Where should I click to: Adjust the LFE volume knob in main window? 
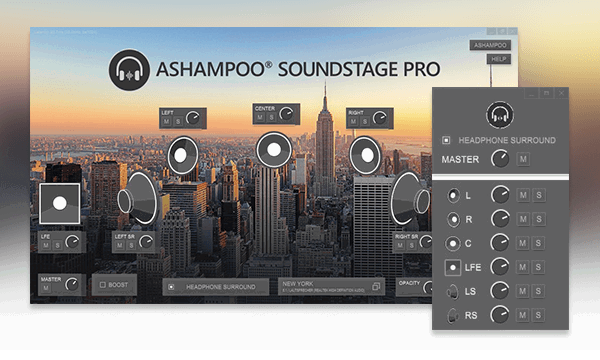(x=72, y=241)
